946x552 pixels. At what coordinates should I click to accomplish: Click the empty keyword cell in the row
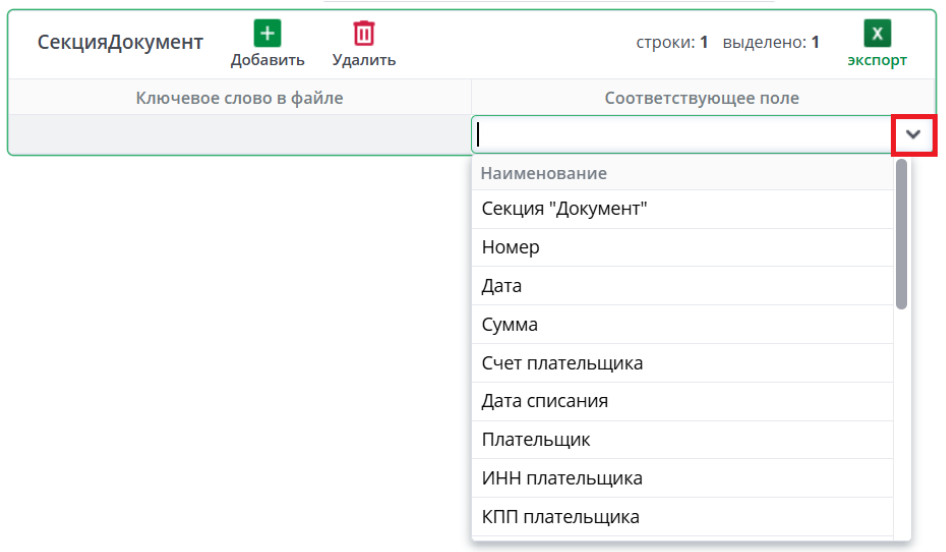pos(239,134)
